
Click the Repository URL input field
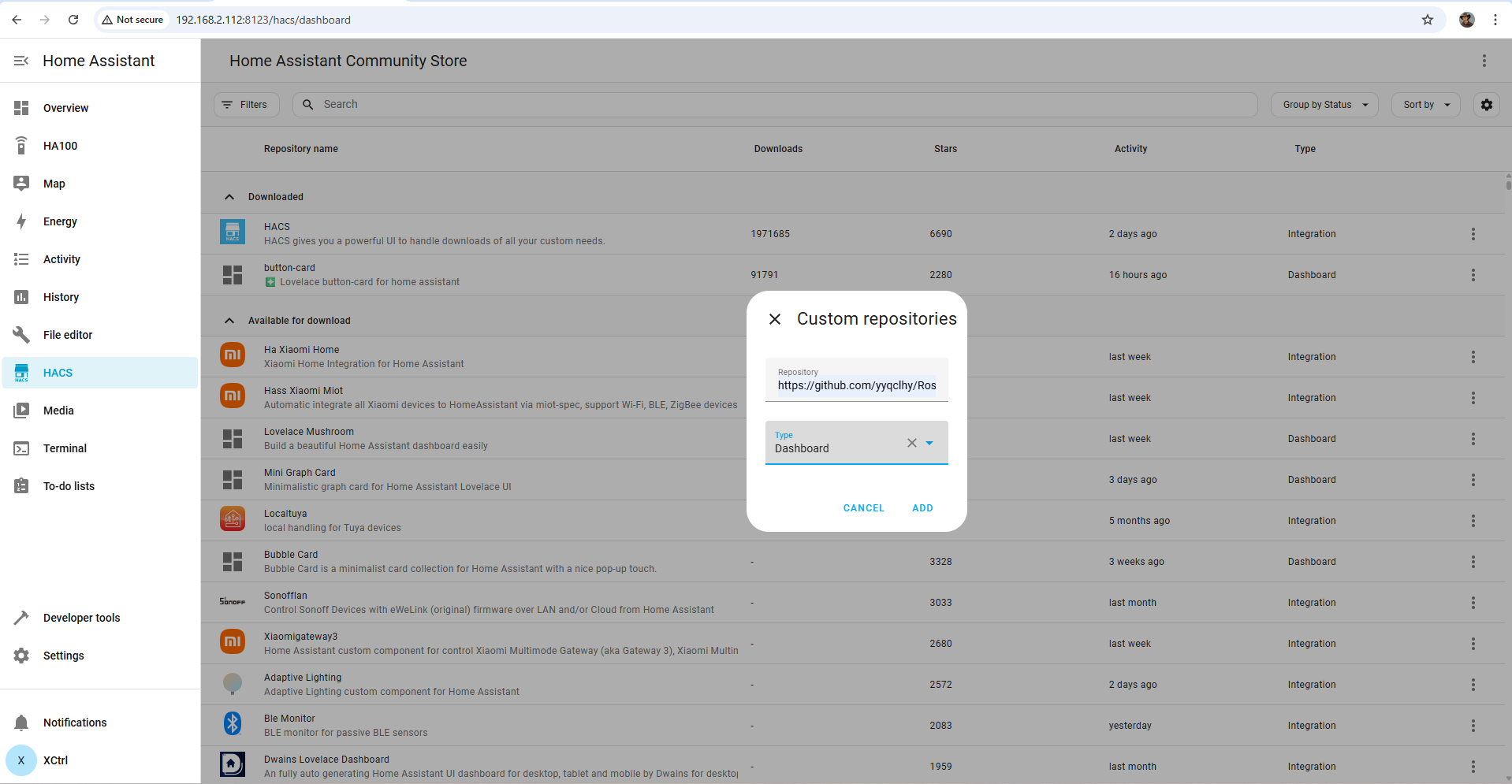tap(857, 380)
